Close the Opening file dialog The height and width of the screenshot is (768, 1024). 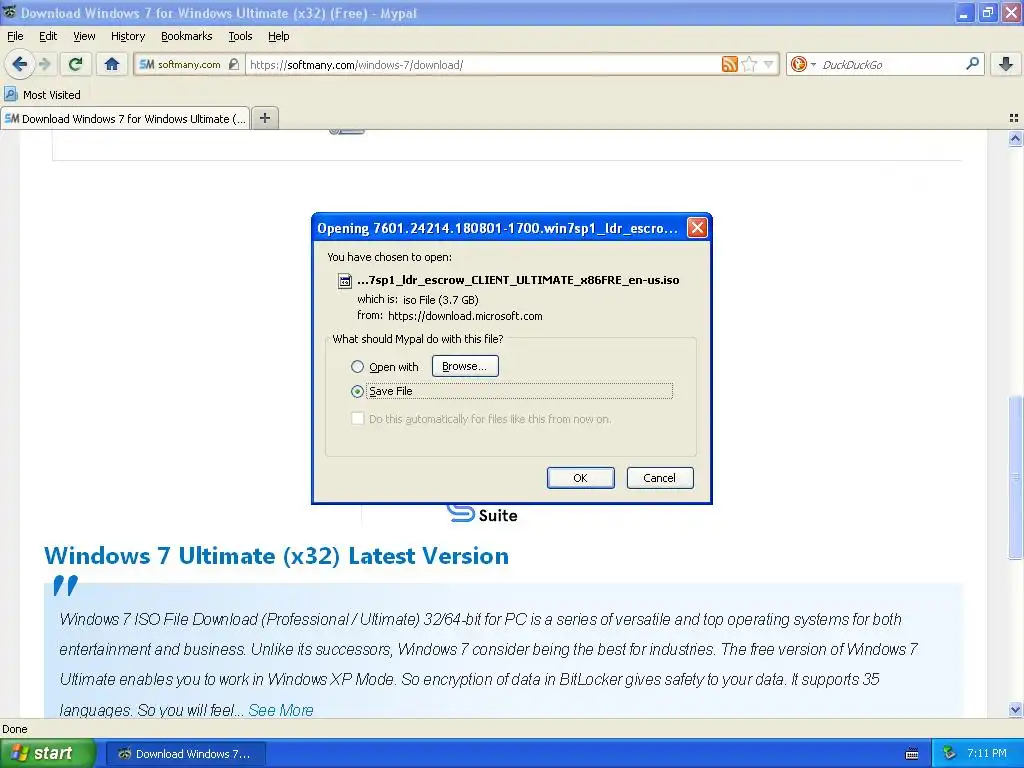point(697,228)
